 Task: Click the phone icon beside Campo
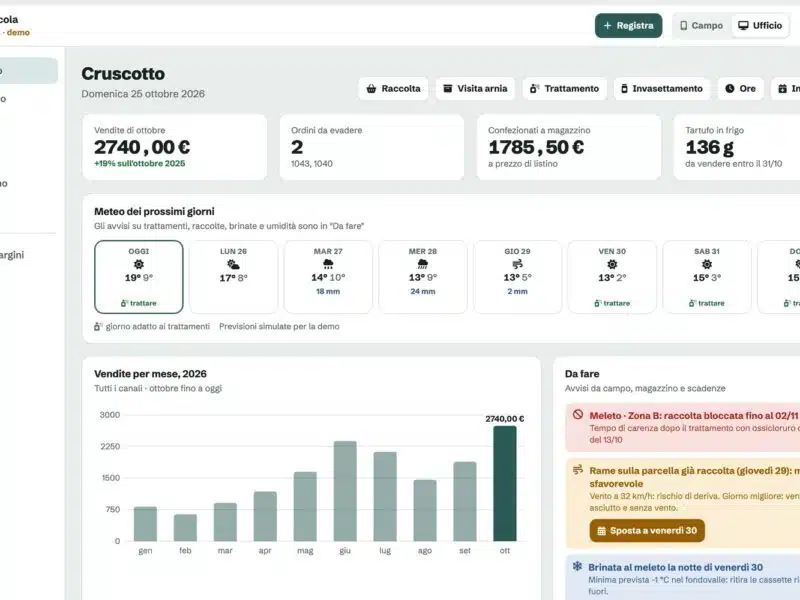tap(684, 26)
